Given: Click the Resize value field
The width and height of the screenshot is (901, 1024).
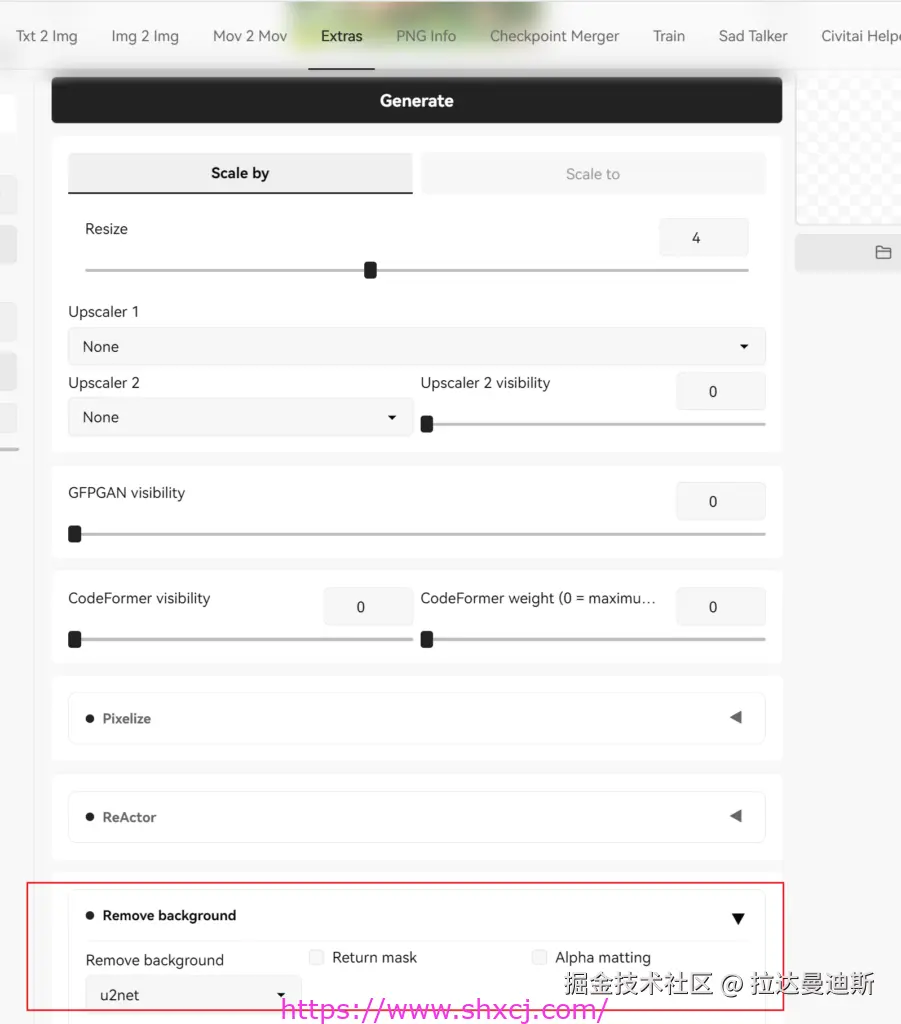Looking at the screenshot, I should pos(703,238).
